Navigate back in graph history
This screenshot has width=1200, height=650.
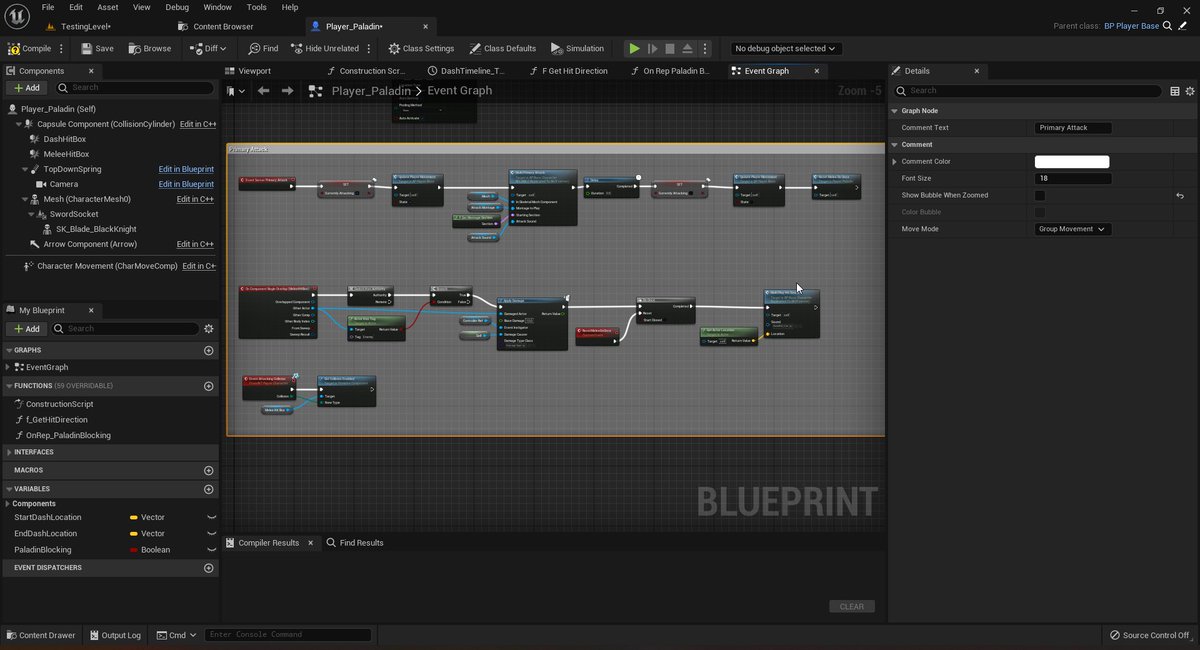coord(263,91)
